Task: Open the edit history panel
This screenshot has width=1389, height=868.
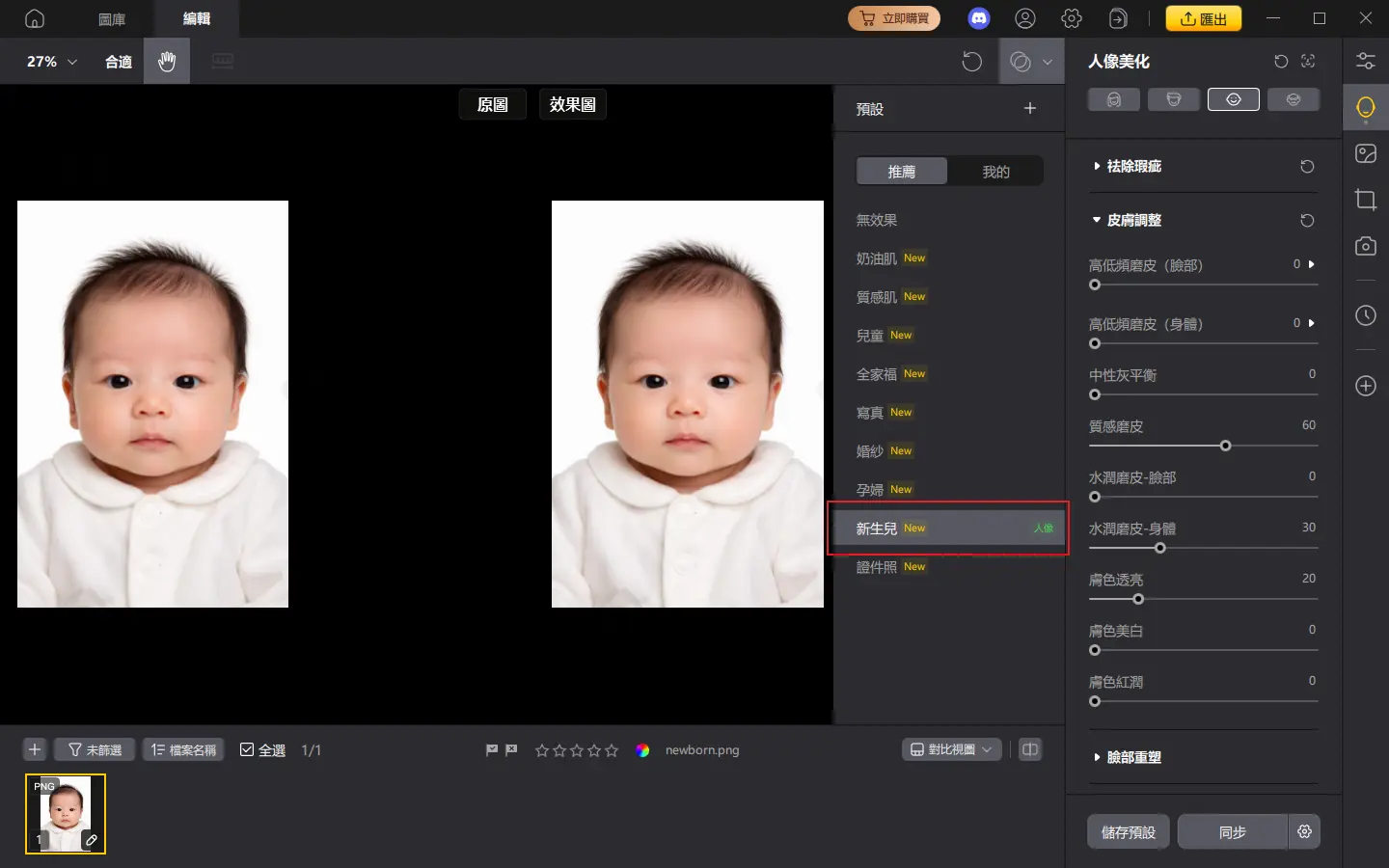Action: click(x=1366, y=315)
